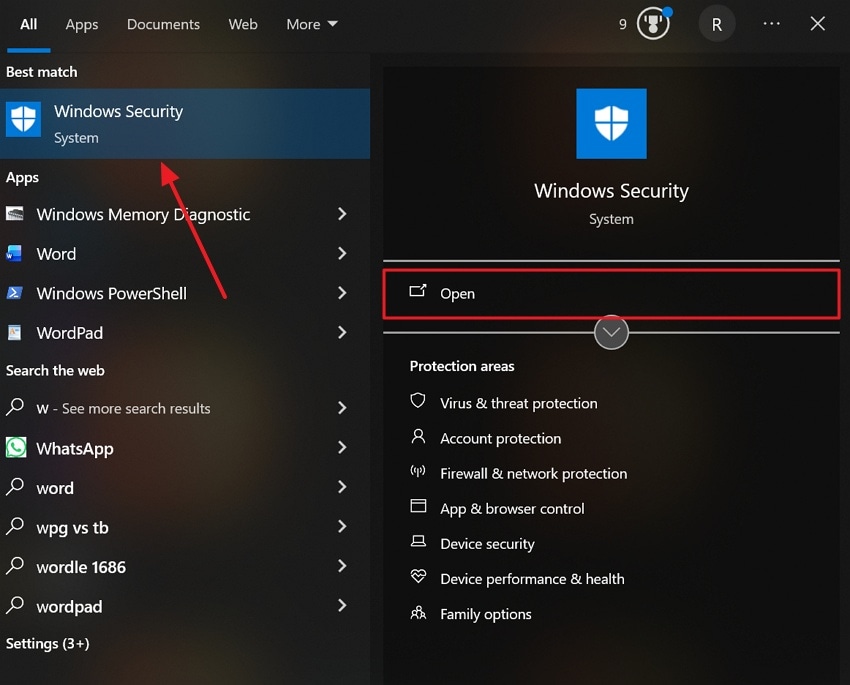Viewport: 850px width, 685px height.
Task: Click the ellipsis options menu
Action: click(772, 23)
